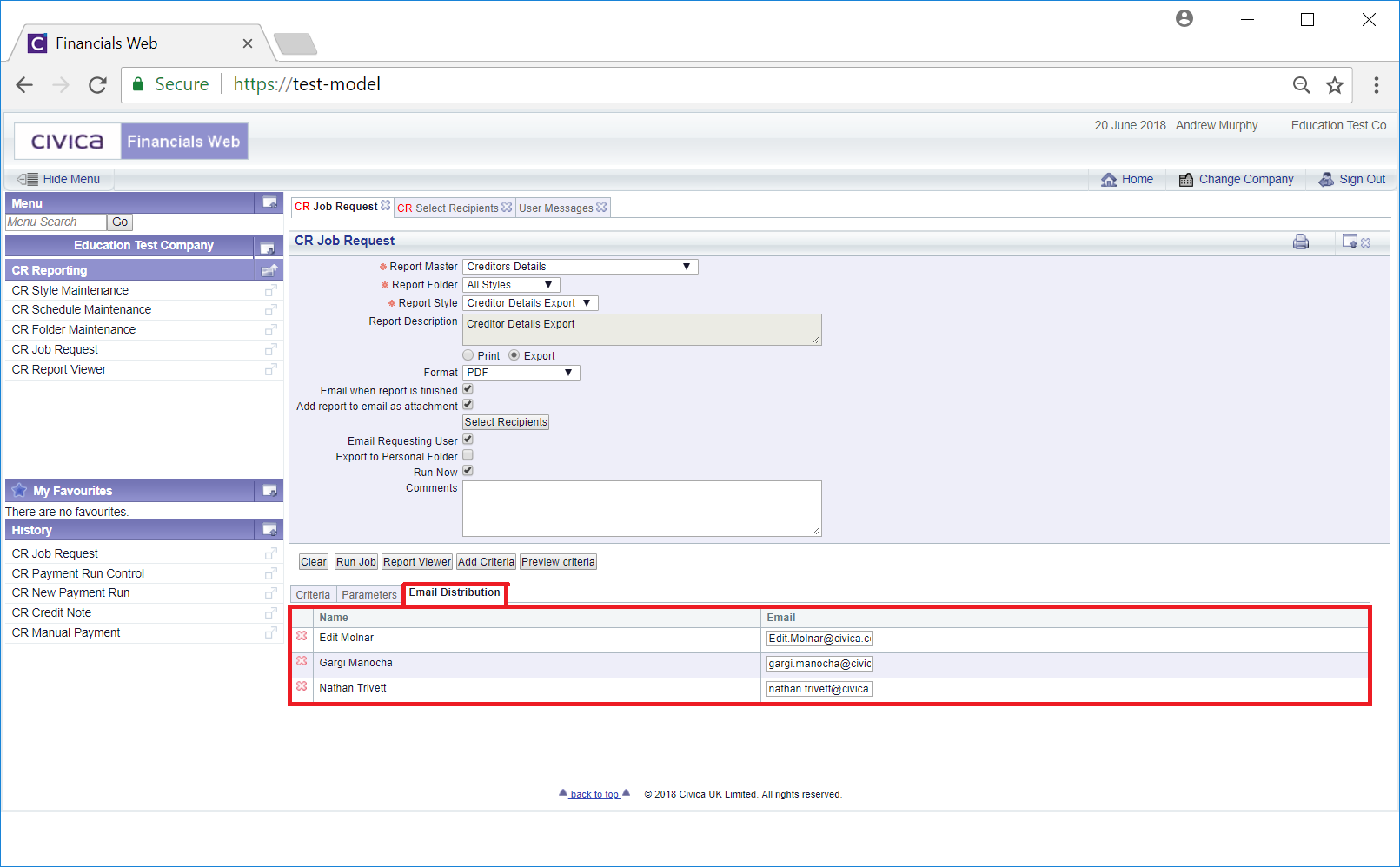1400x867 pixels.
Task: Open CR Manual Payment from History
Action: (66, 633)
